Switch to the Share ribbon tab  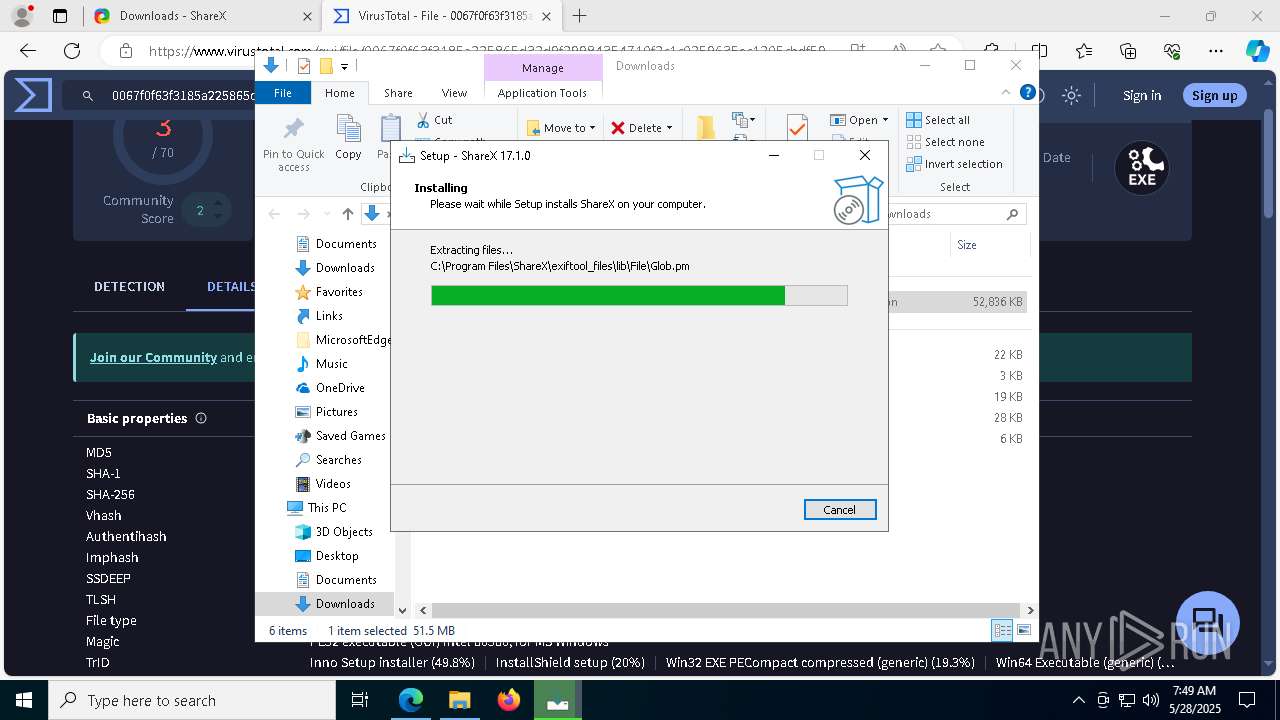point(398,93)
